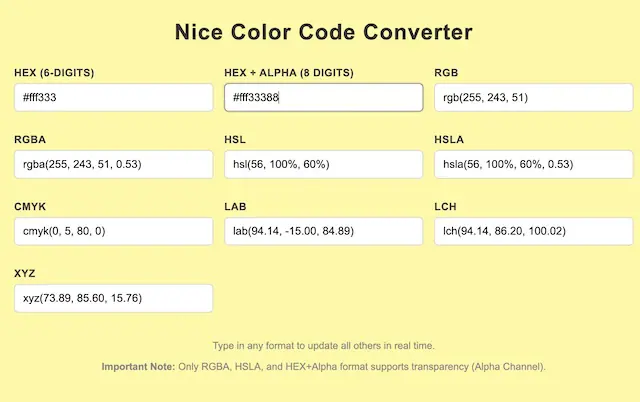The width and height of the screenshot is (640, 402).
Task: Click the LCH value field
Action: point(533,231)
